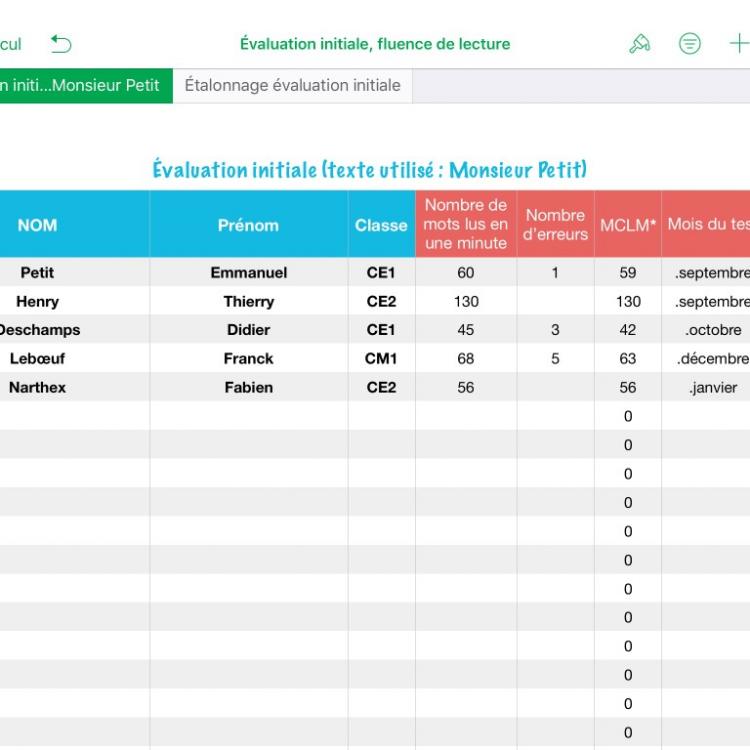The width and height of the screenshot is (750, 750).
Task: Select the first MCLM 0 below Narthex row
Action: pos(628,416)
